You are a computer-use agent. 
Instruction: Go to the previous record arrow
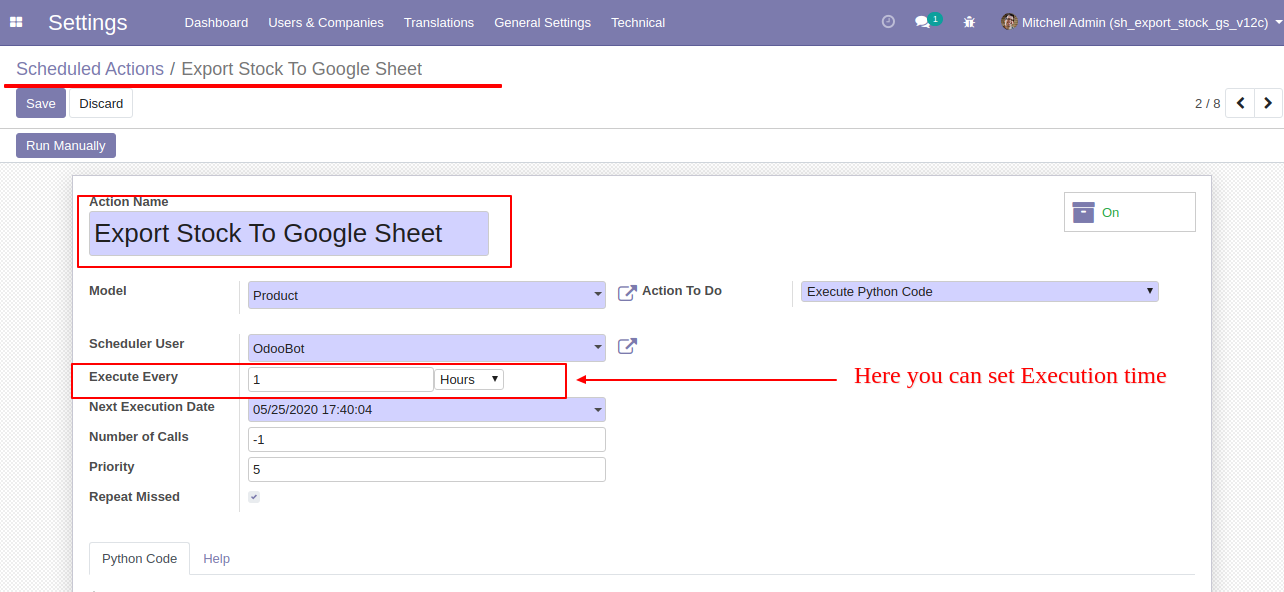[1240, 103]
